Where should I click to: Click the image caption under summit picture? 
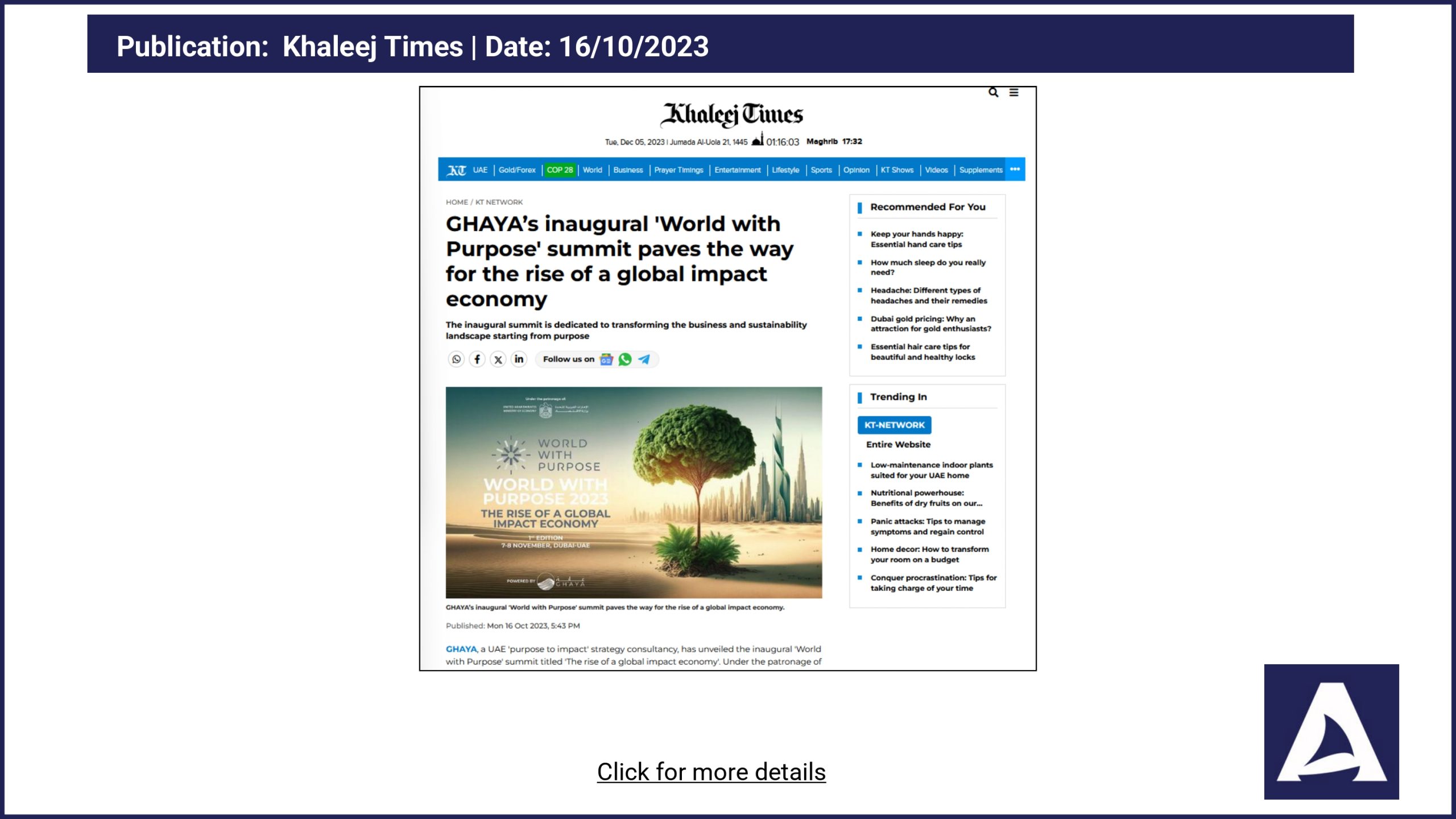click(615, 607)
